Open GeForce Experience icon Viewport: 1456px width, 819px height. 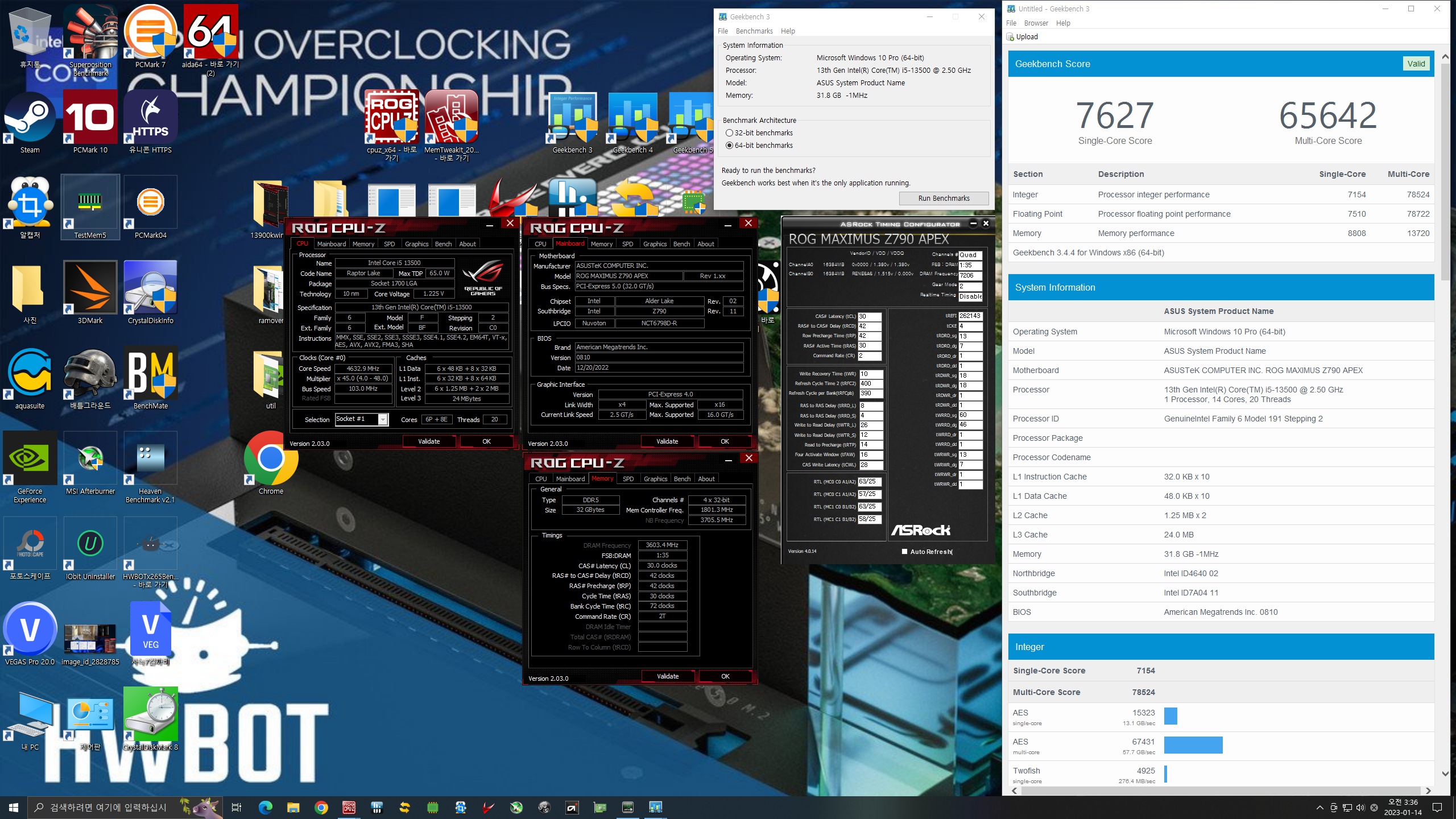click(30, 468)
